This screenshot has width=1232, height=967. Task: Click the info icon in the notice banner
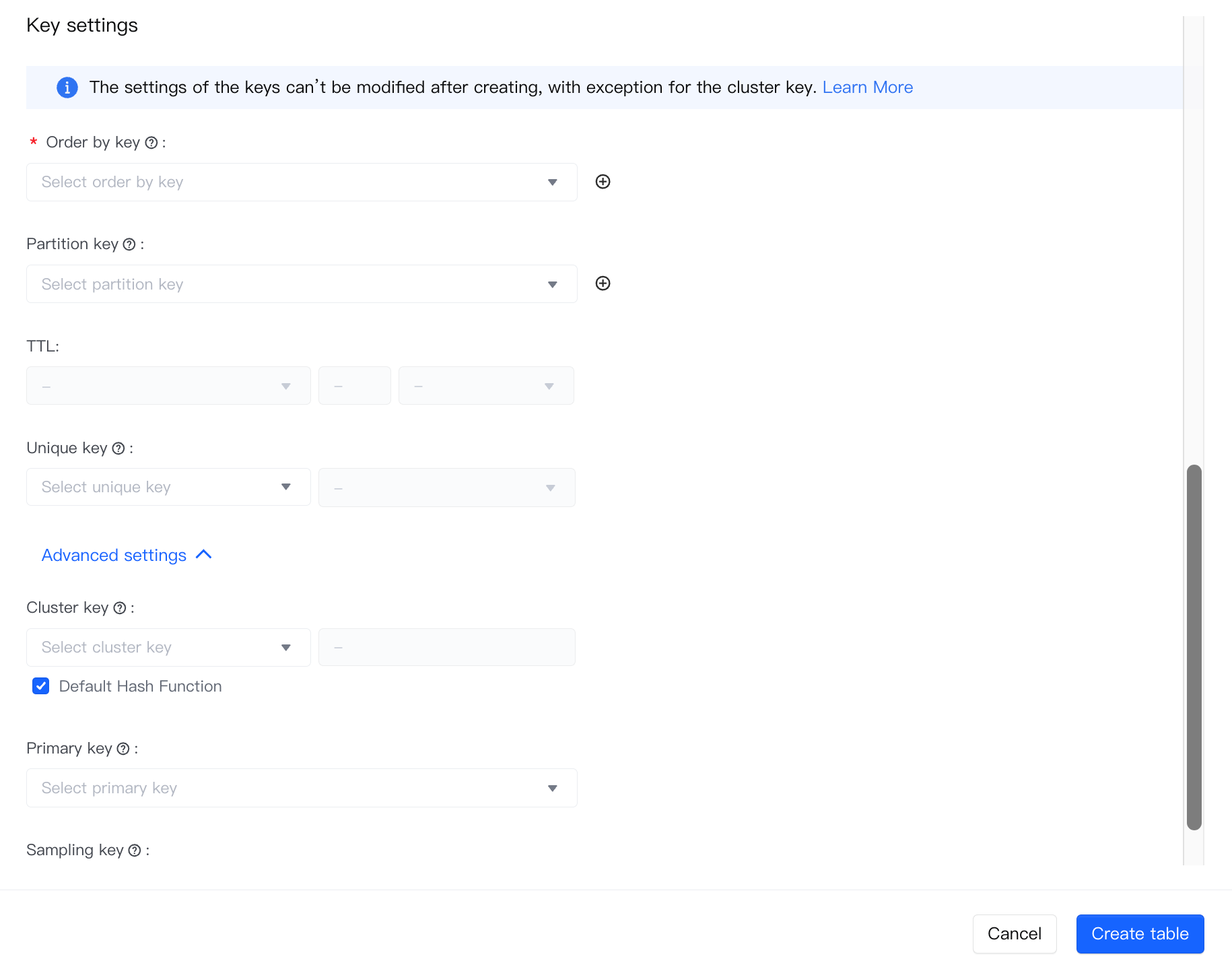(x=67, y=88)
